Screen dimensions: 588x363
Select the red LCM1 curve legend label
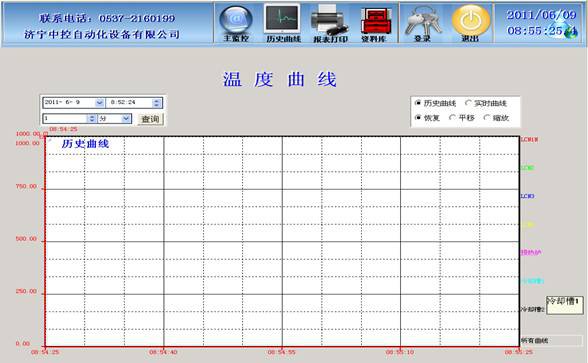(x=529, y=140)
